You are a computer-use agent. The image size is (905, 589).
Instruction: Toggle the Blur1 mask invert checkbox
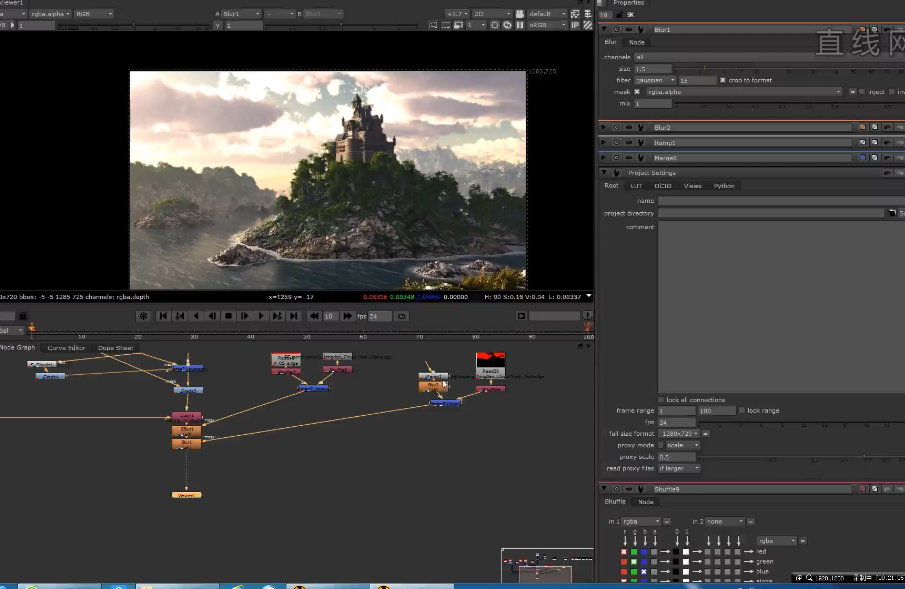(892, 92)
